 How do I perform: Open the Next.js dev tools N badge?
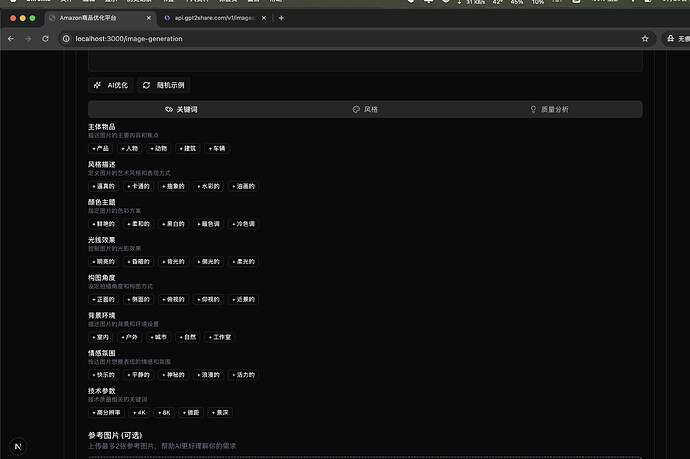click(18, 446)
